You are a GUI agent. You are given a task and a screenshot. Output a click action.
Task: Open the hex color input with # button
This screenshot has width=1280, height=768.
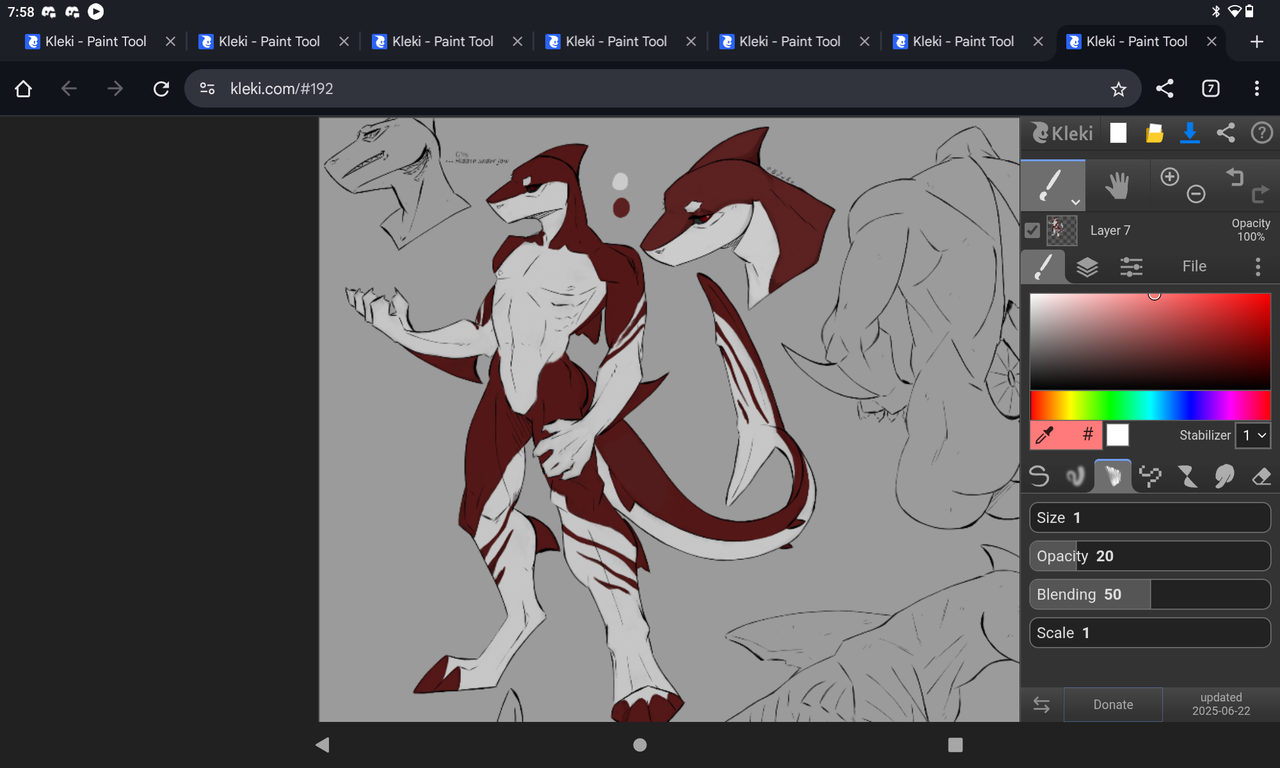point(1088,435)
